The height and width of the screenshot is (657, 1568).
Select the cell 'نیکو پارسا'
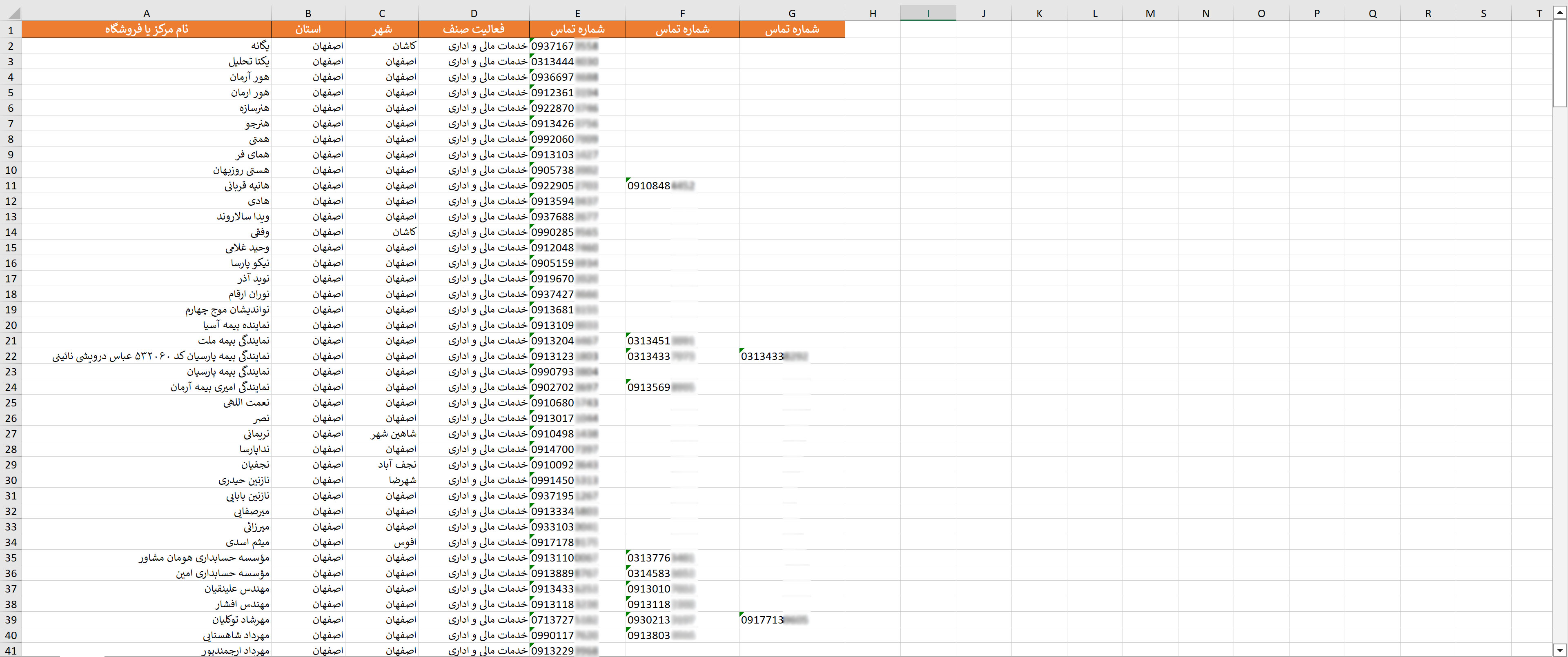[x=146, y=263]
